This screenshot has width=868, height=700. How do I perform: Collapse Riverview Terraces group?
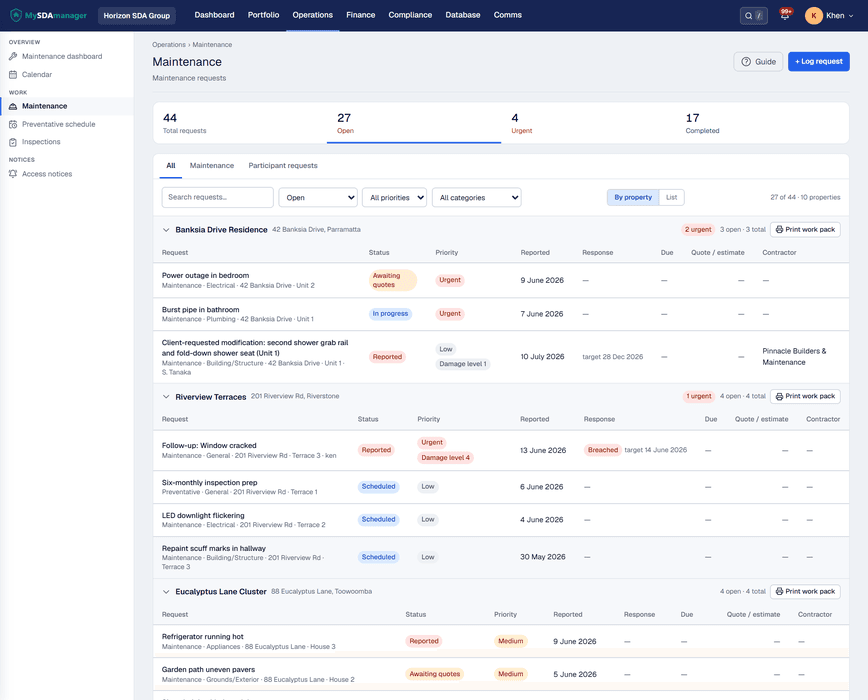tap(166, 397)
